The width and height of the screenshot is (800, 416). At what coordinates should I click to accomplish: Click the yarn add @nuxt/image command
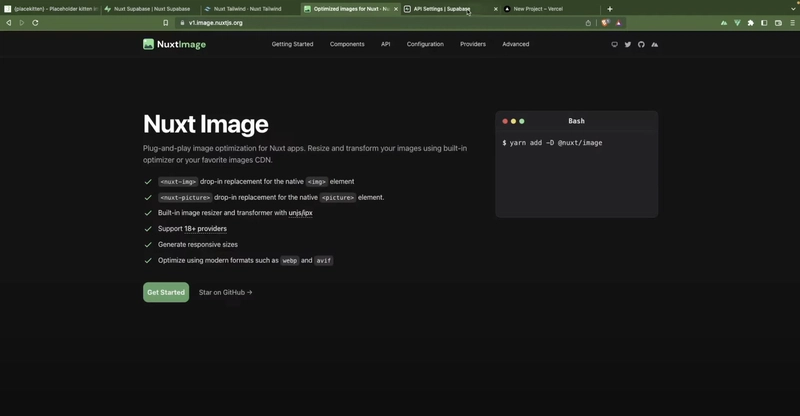pos(552,143)
